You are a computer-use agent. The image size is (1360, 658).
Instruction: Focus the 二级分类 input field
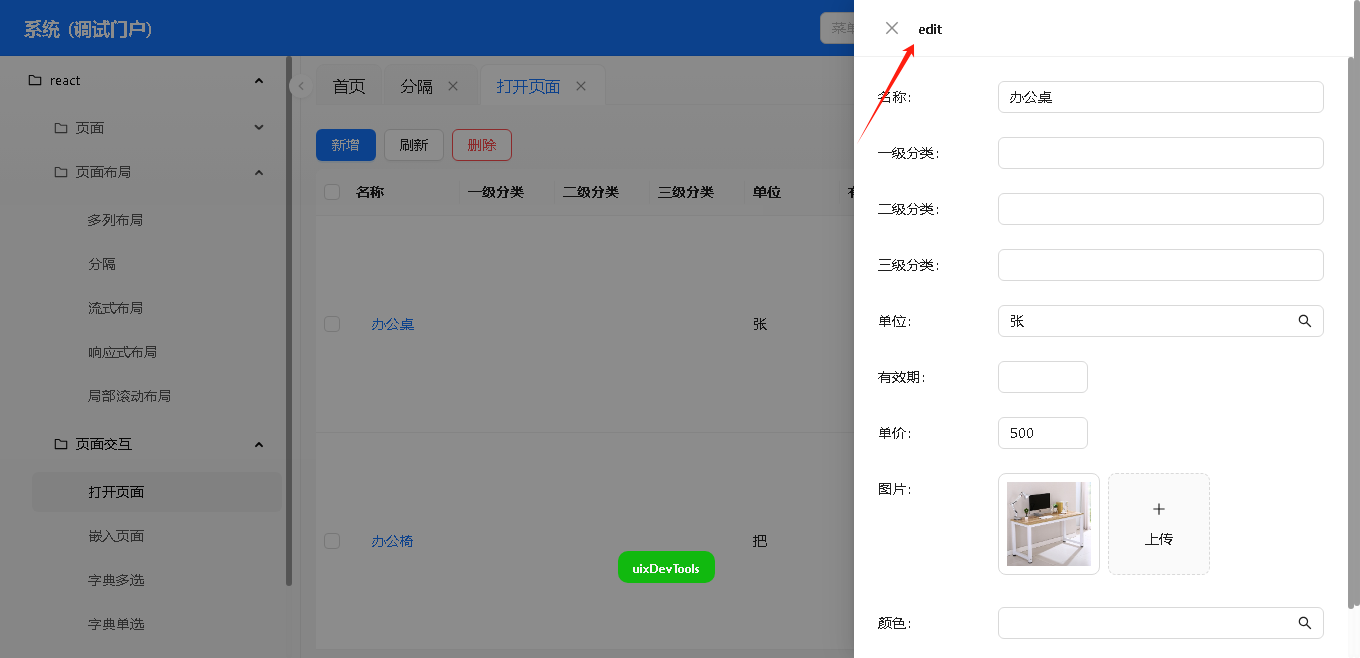1161,209
